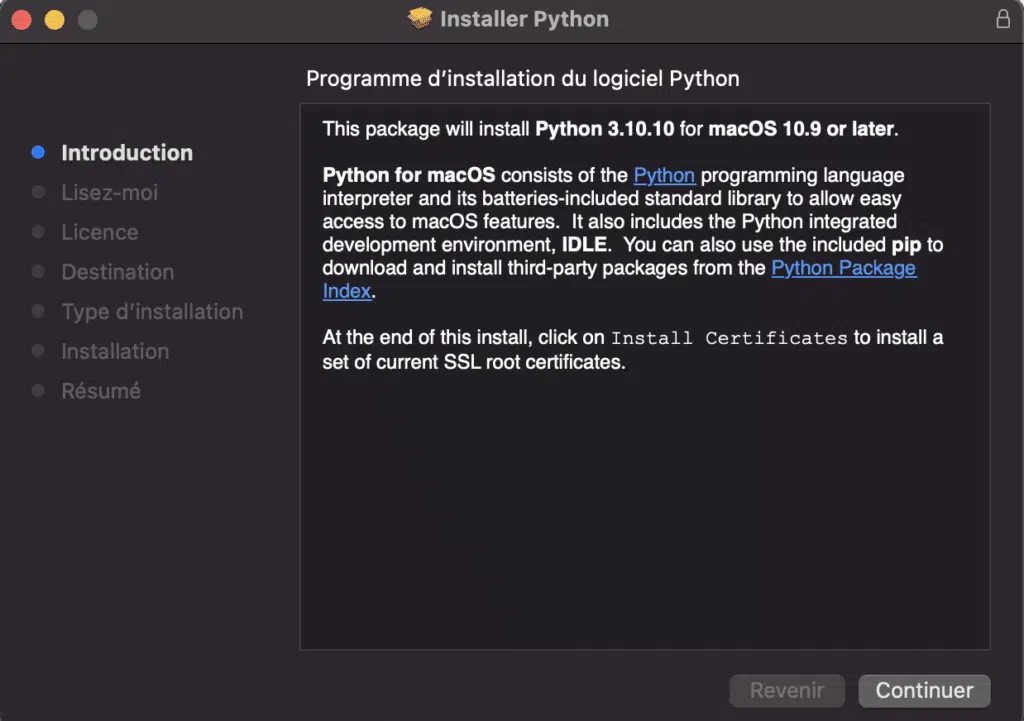
Task: Select the Installation step in the sidebar
Action: coord(115,351)
